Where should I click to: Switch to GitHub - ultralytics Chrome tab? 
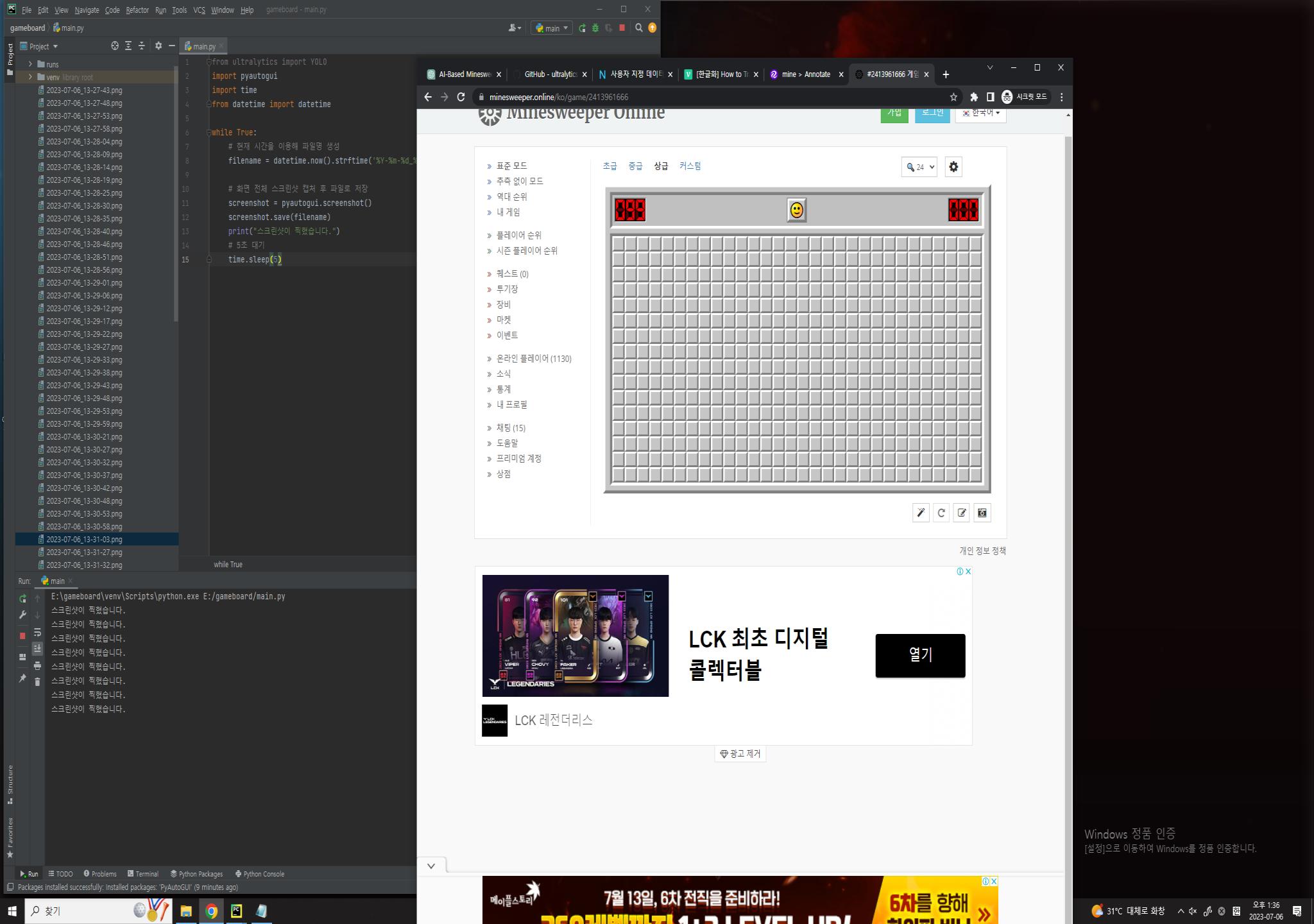550,74
